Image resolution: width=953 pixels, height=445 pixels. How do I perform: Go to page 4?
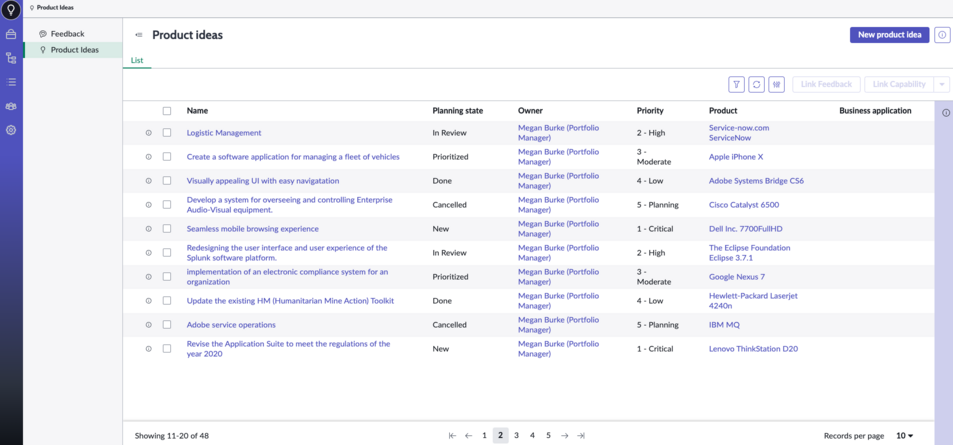coord(532,435)
